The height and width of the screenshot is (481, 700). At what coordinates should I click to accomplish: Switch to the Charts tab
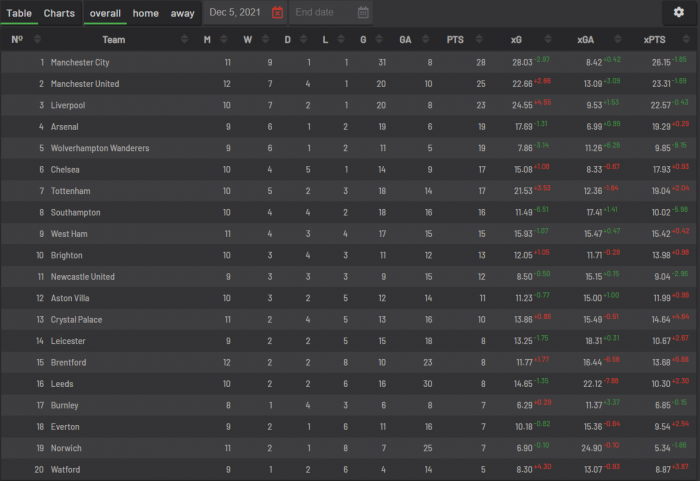click(59, 13)
